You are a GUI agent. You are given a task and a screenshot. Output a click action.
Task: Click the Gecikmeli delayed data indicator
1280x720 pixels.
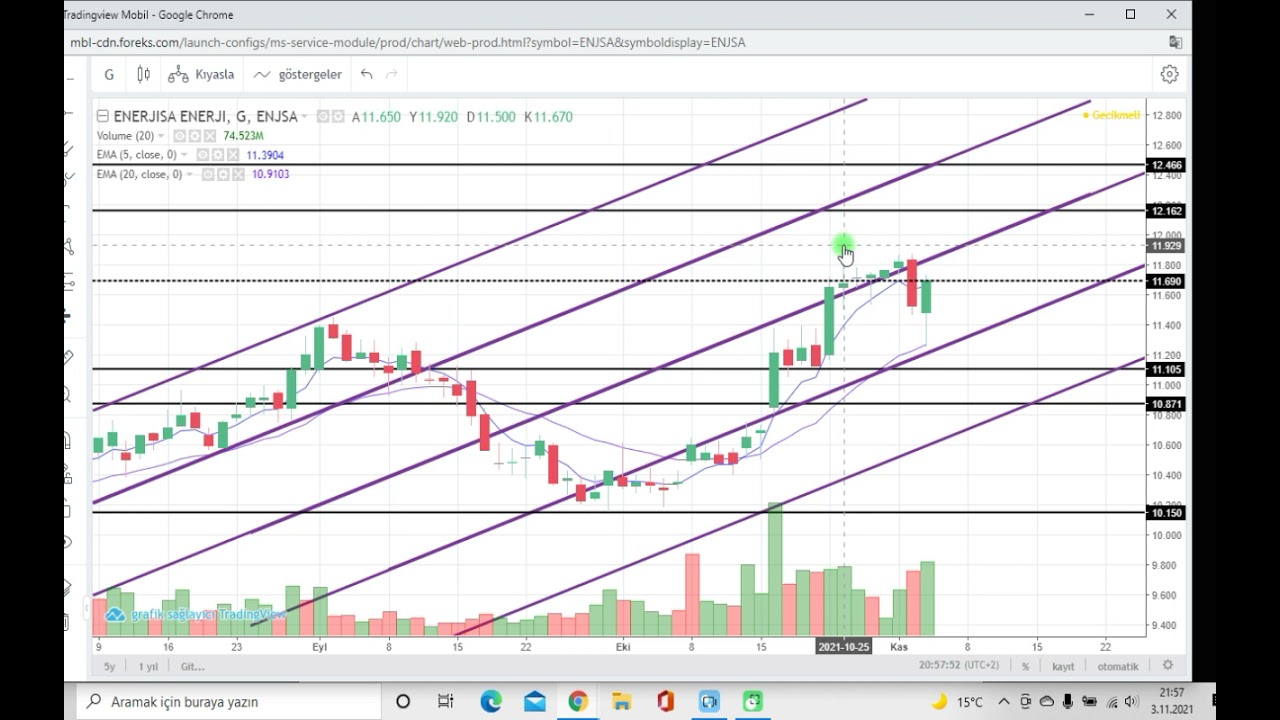[x=1111, y=116]
